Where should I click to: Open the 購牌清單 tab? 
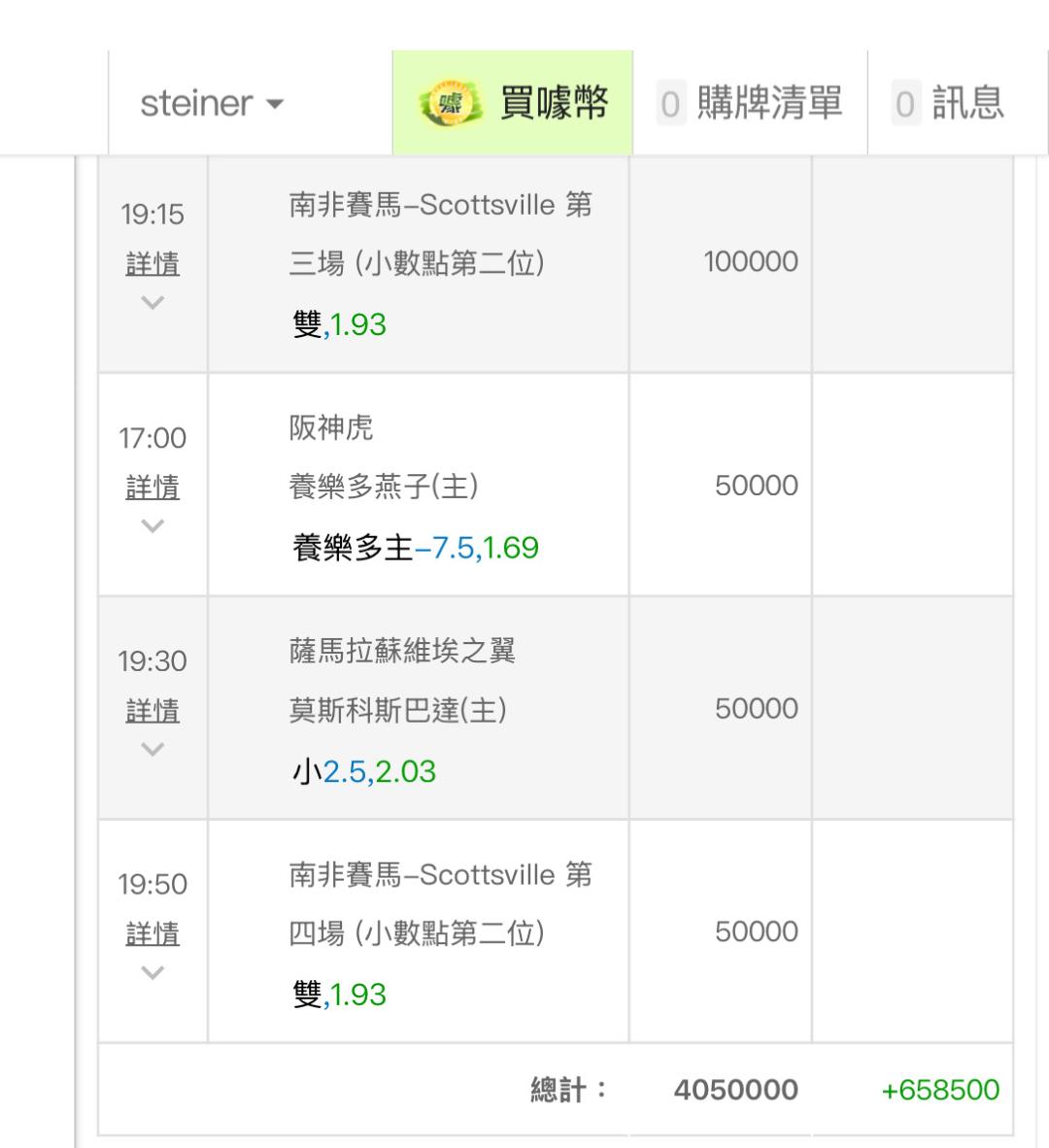[x=768, y=103]
